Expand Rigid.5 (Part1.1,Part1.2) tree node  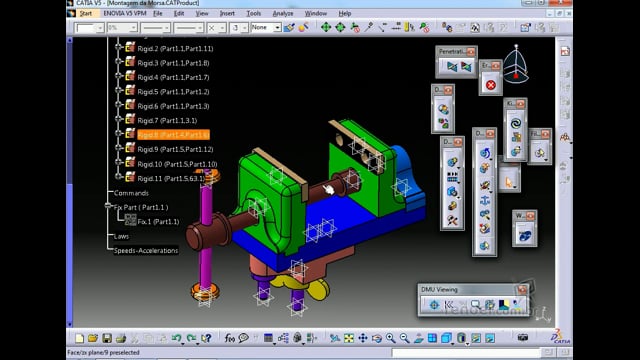(x=118, y=91)
